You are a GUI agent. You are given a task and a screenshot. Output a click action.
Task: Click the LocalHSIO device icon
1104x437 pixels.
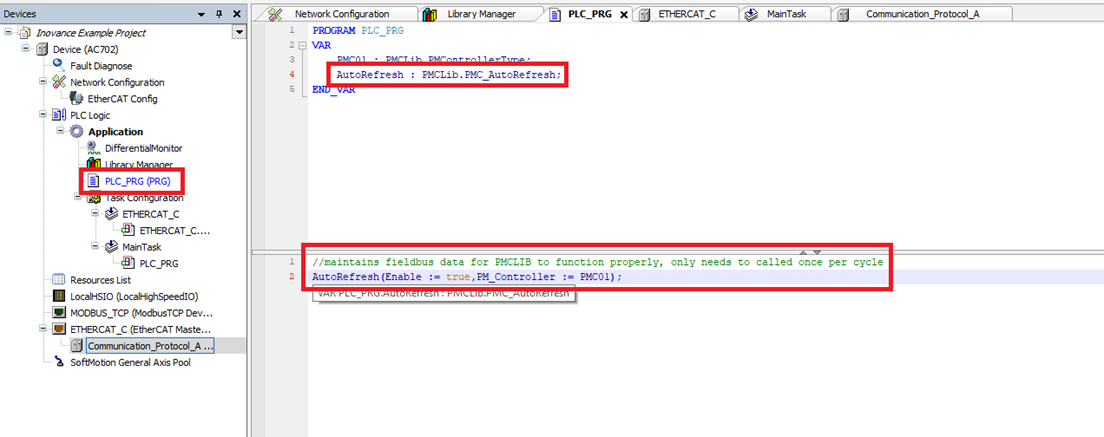pyautogui.click(x=59, y=297)
